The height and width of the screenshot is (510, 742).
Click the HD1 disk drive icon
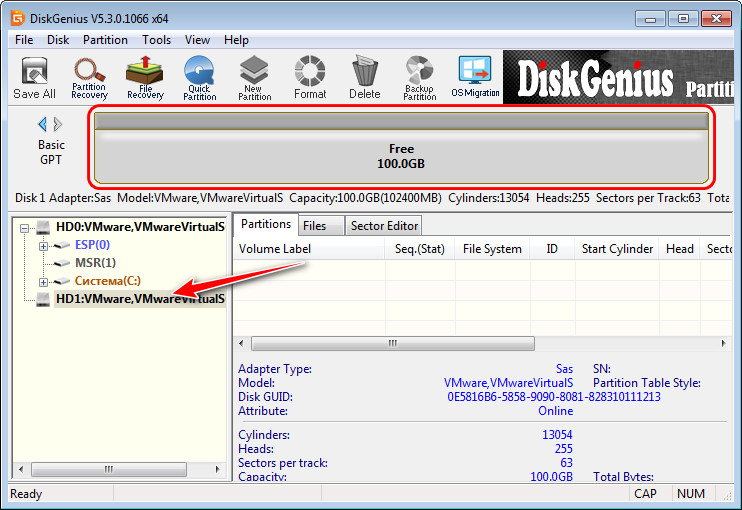(43, 299)
